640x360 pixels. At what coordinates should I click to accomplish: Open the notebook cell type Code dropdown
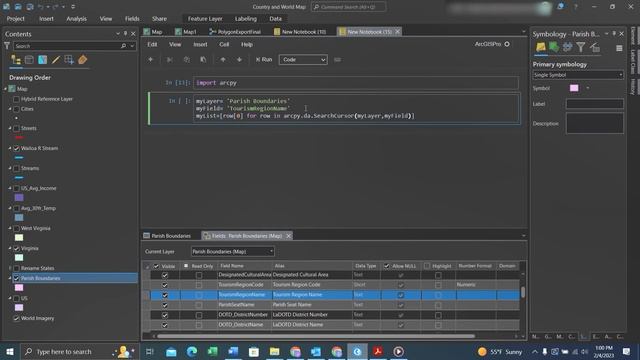303,60
